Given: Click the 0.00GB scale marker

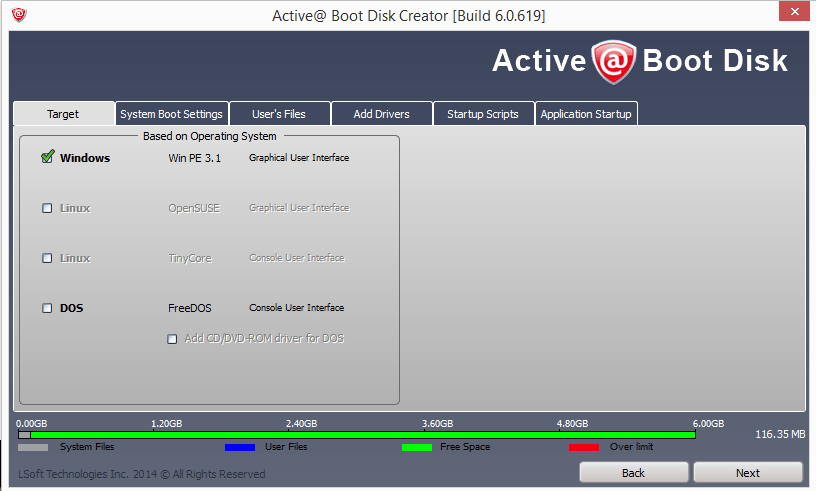Looking at the screenshot, I should coord(31,423).
